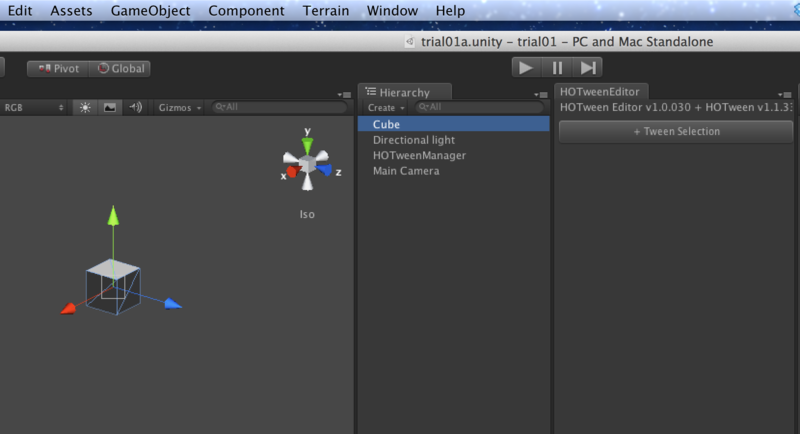Open the Edit menu
800x434 pixels.
pos(20,11)
